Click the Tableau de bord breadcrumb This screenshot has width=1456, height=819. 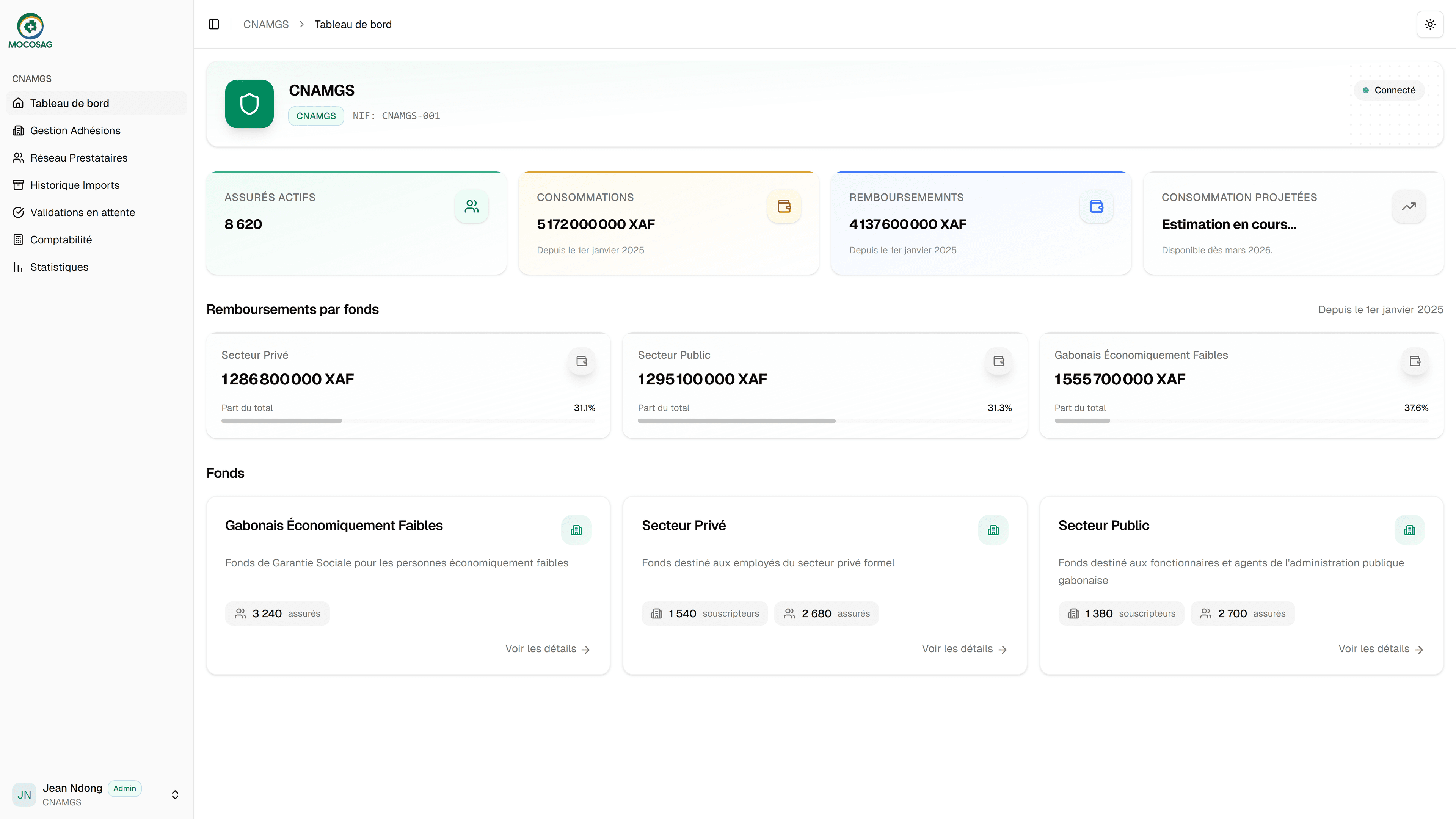353,24
